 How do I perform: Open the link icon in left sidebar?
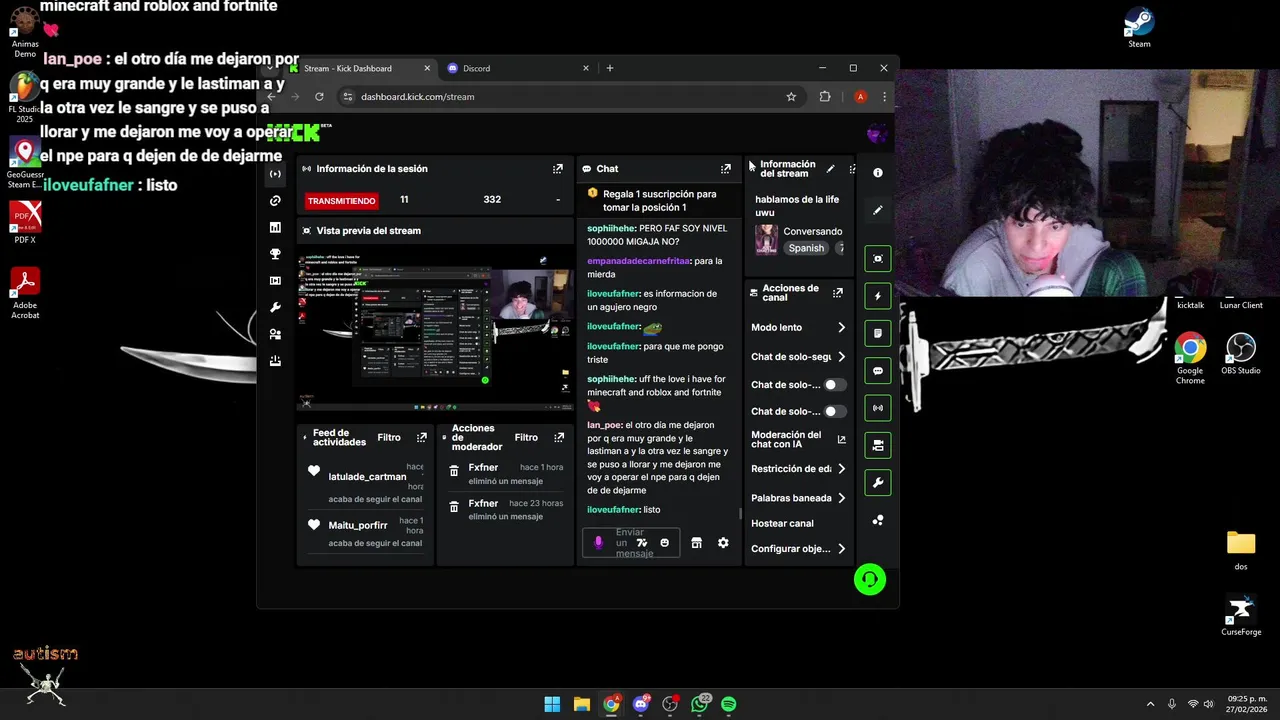click(275, 201)
